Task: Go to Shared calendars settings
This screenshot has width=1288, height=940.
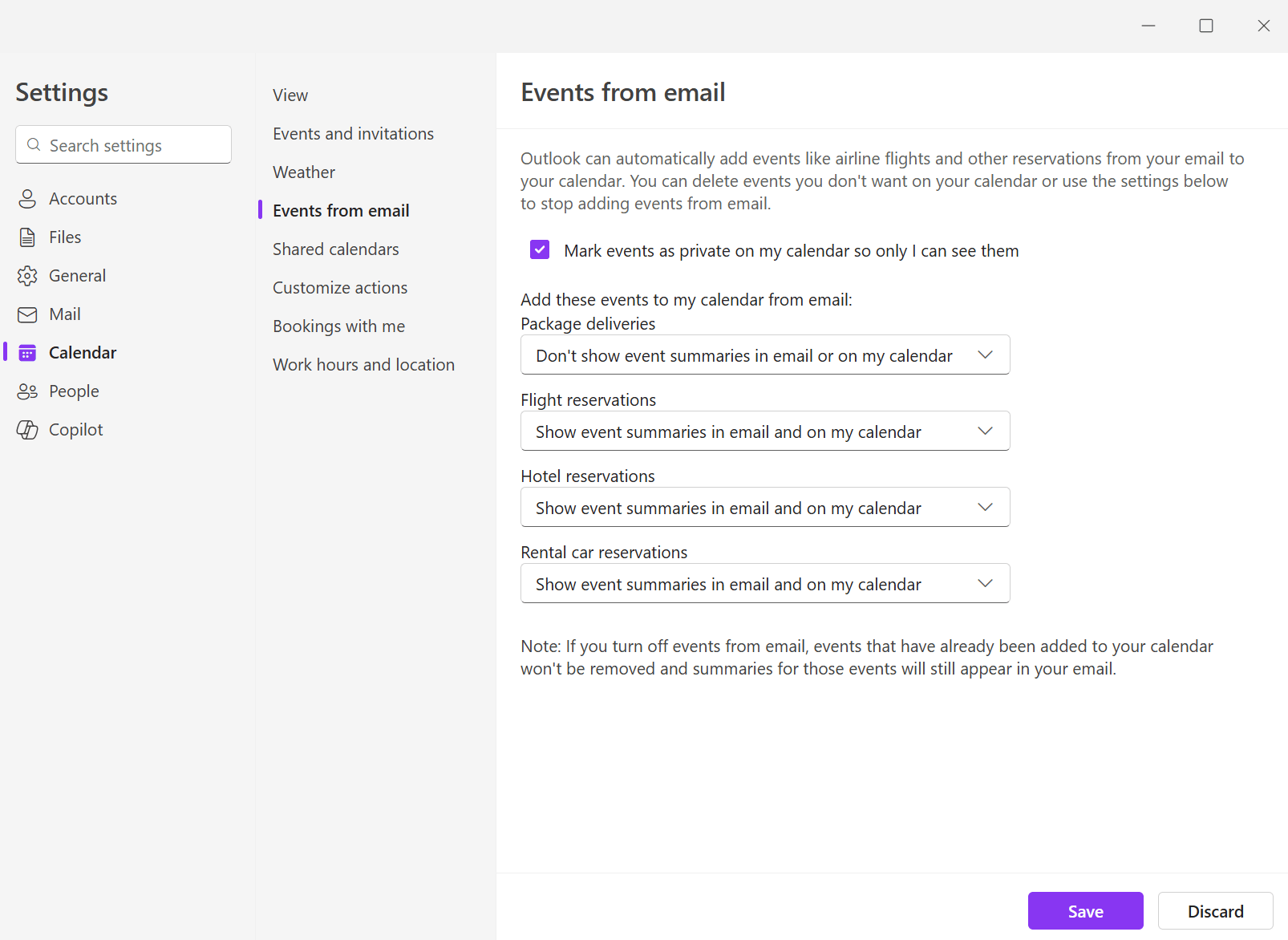Action: tap(335, 249)
